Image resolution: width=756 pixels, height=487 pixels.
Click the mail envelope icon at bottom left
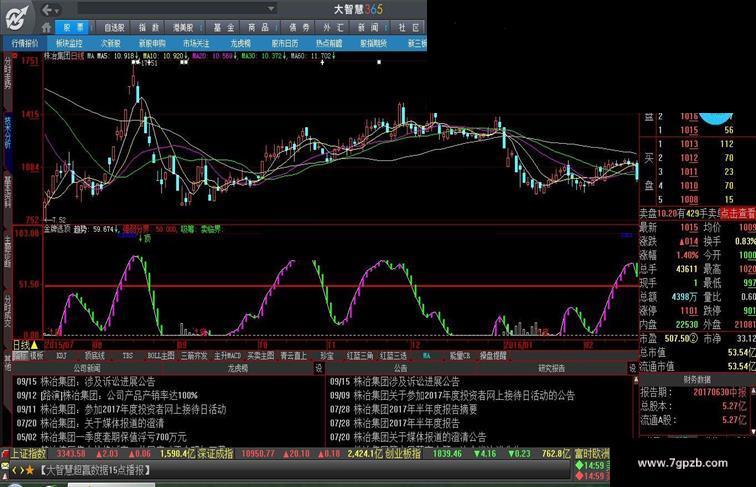click(x=4, y=466)
